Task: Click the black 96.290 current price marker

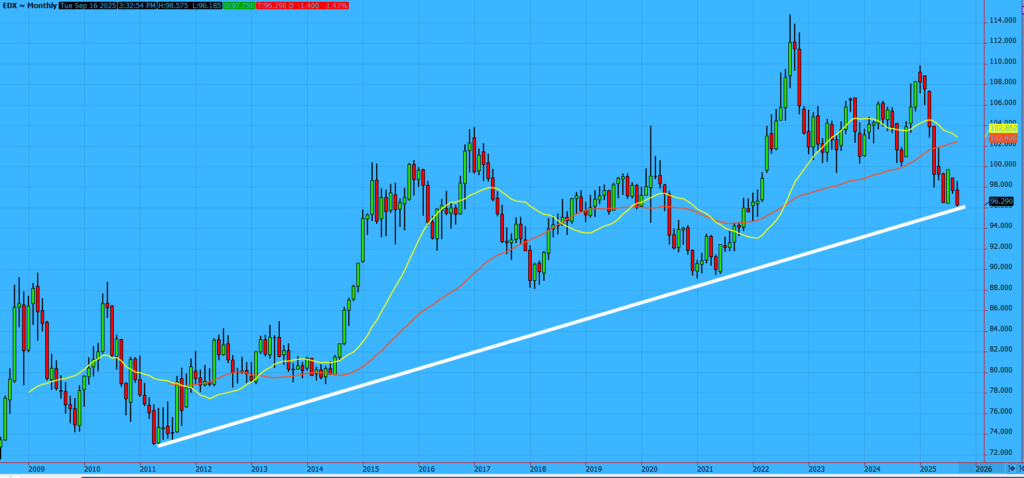Action: (x=1002, y=201)
